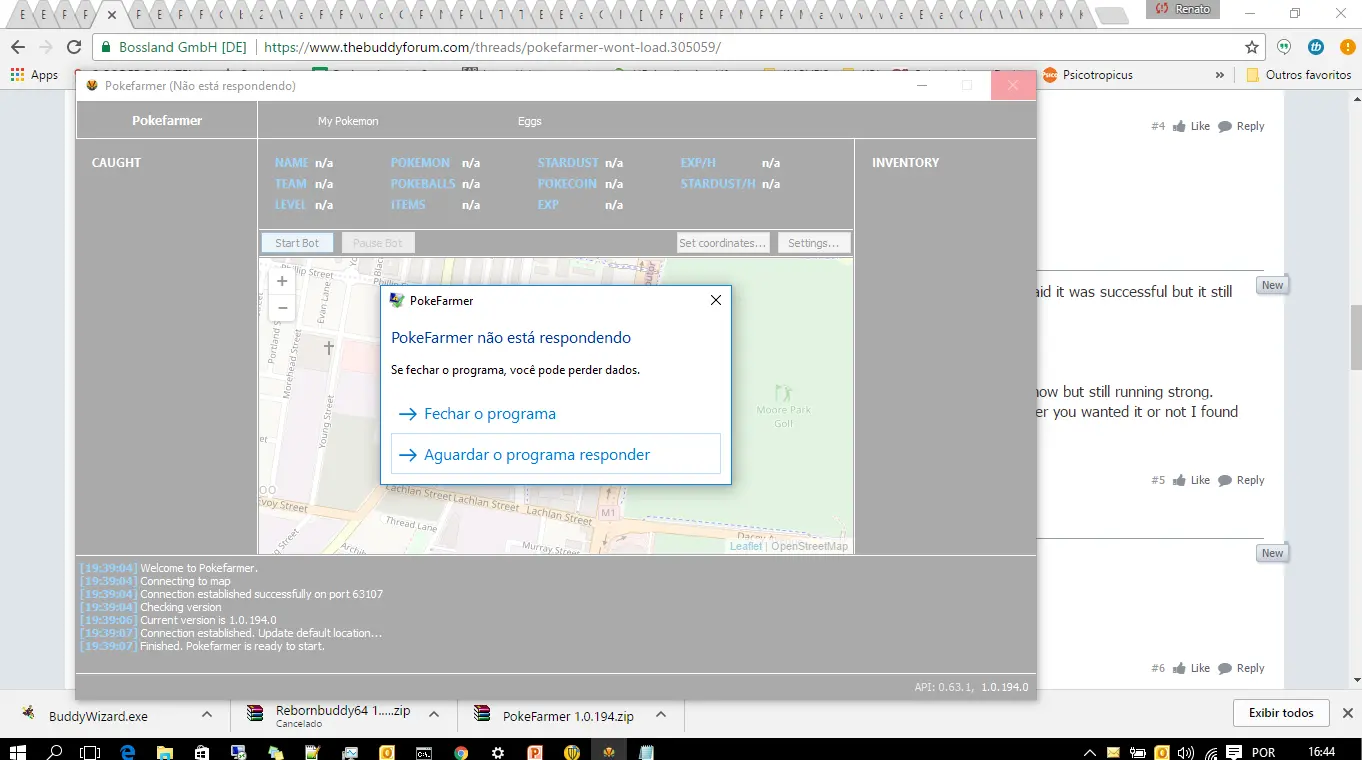This screenshot has width=1362, height=760.
Task: Like forum post #5
Action: (1192, 480)
